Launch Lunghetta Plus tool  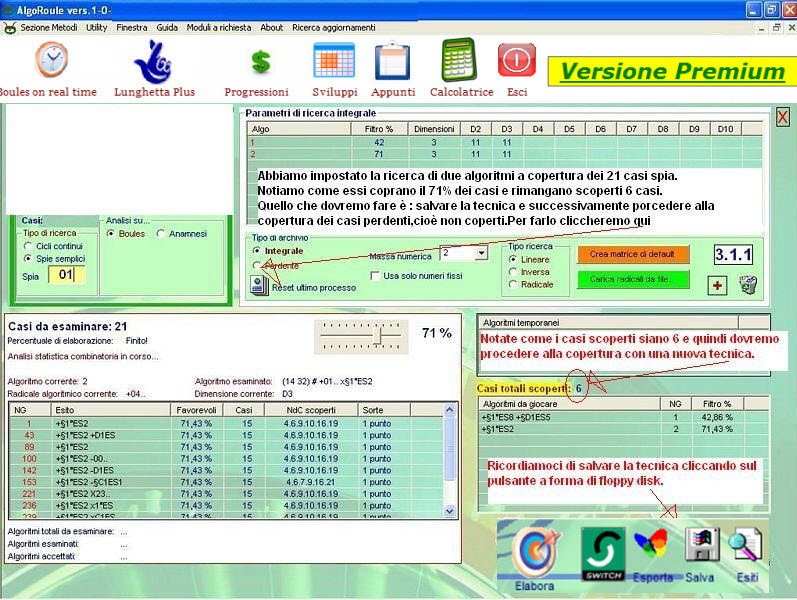pos(153,62)
